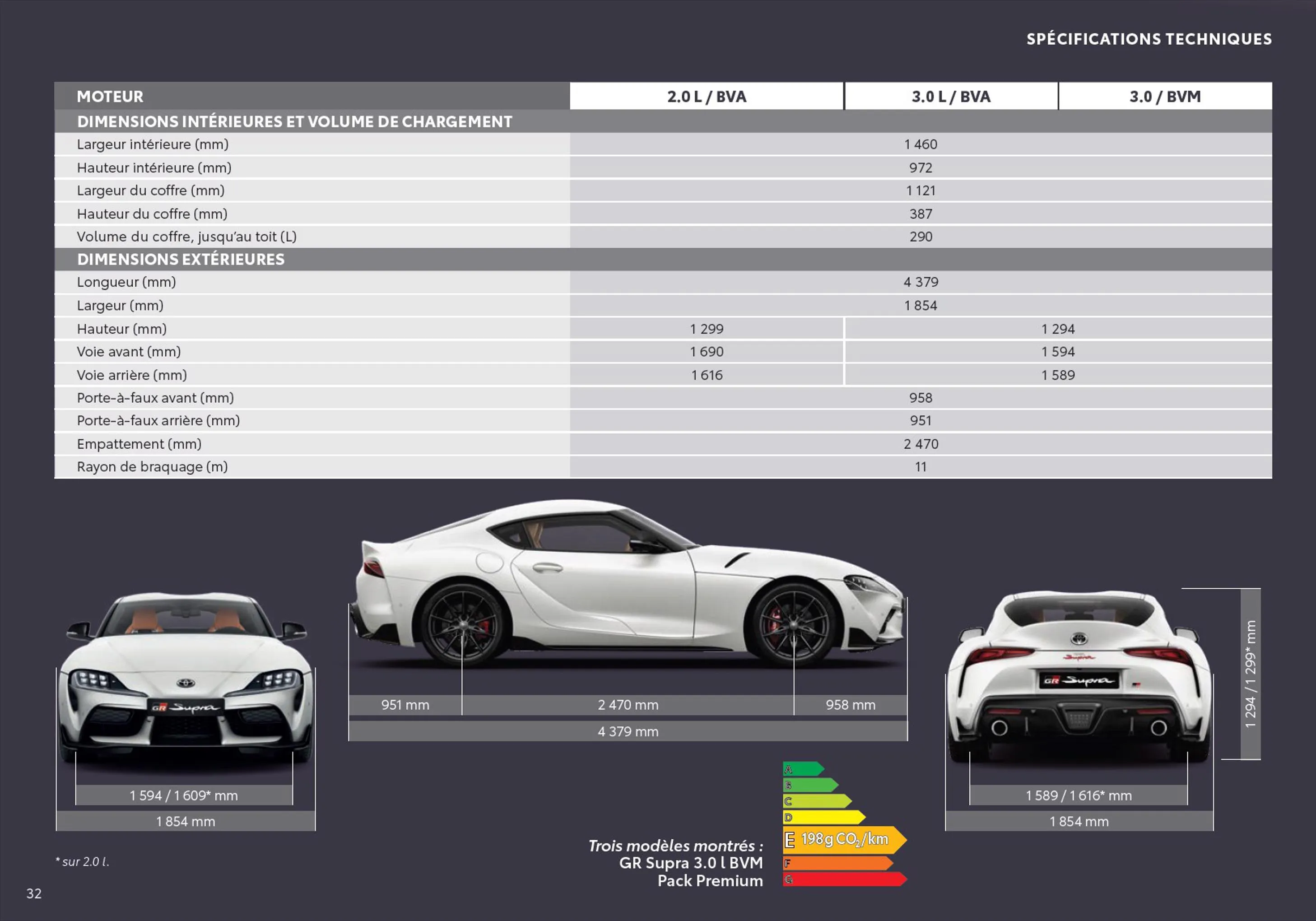Click the "Porte-à-faux avant (mm)" label
Image resolution: width=1316 pixels, height=921 pixels.
click(x=155, y=398)
